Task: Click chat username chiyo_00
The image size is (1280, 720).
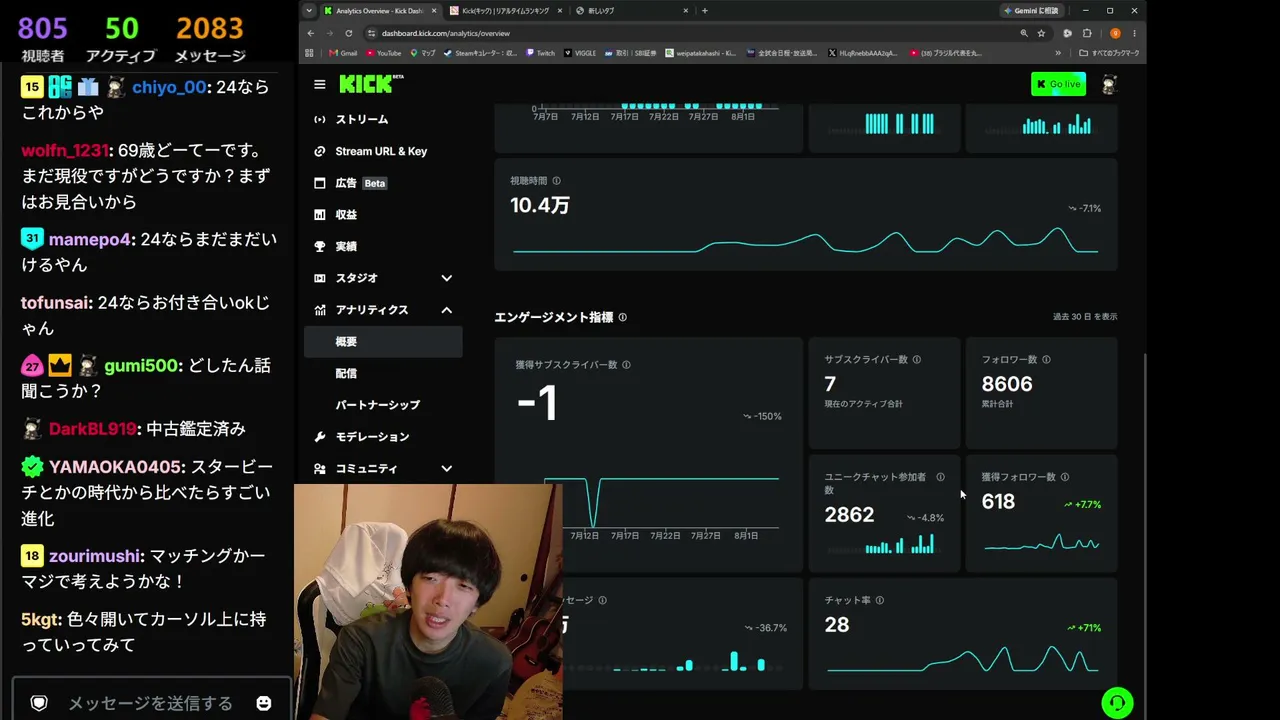Action: [x=169, y=87]
